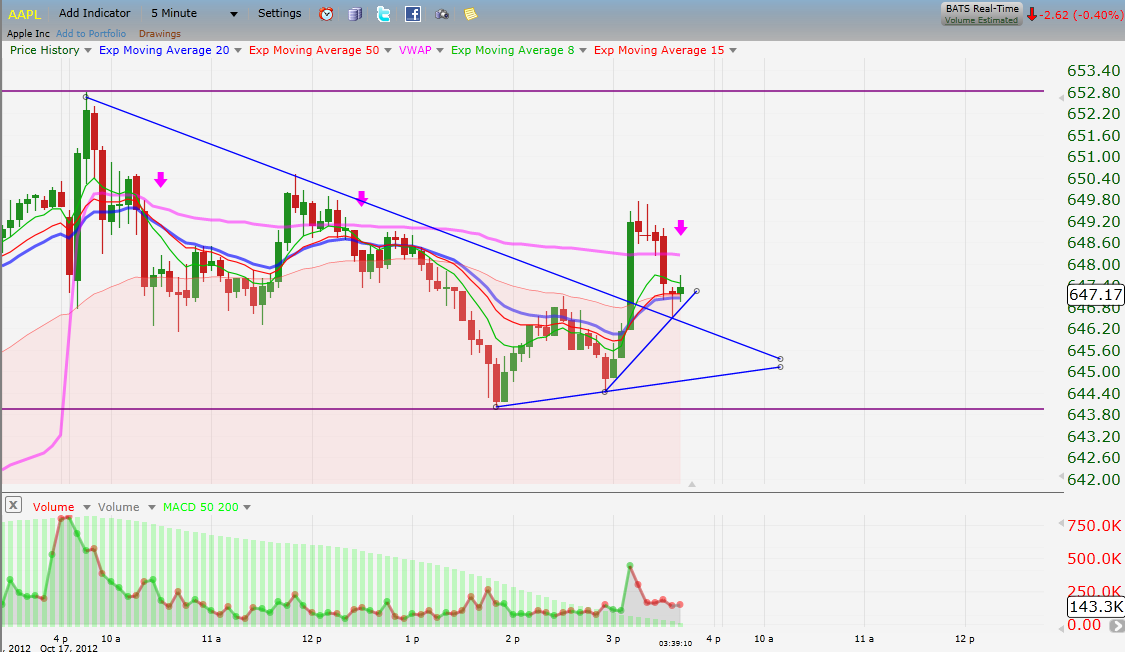
Task: Click the database stack icon in toolbar
Action: (x=355, y=14)
